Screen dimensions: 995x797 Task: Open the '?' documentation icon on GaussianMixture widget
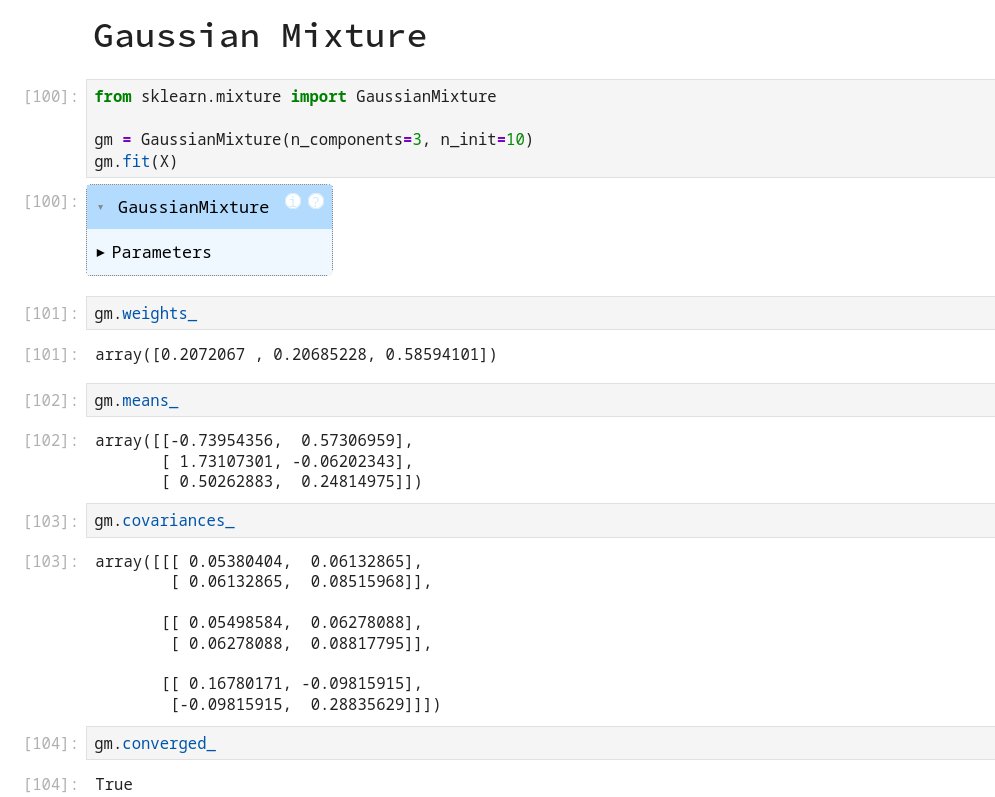tap(315, 201)
